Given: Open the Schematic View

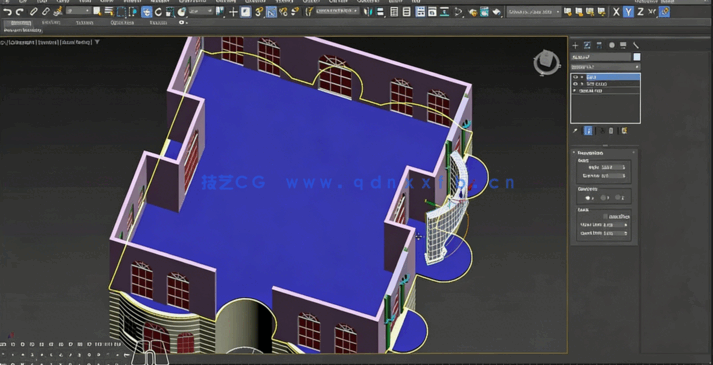Looking at the screenshot, I should pos(444,12).
